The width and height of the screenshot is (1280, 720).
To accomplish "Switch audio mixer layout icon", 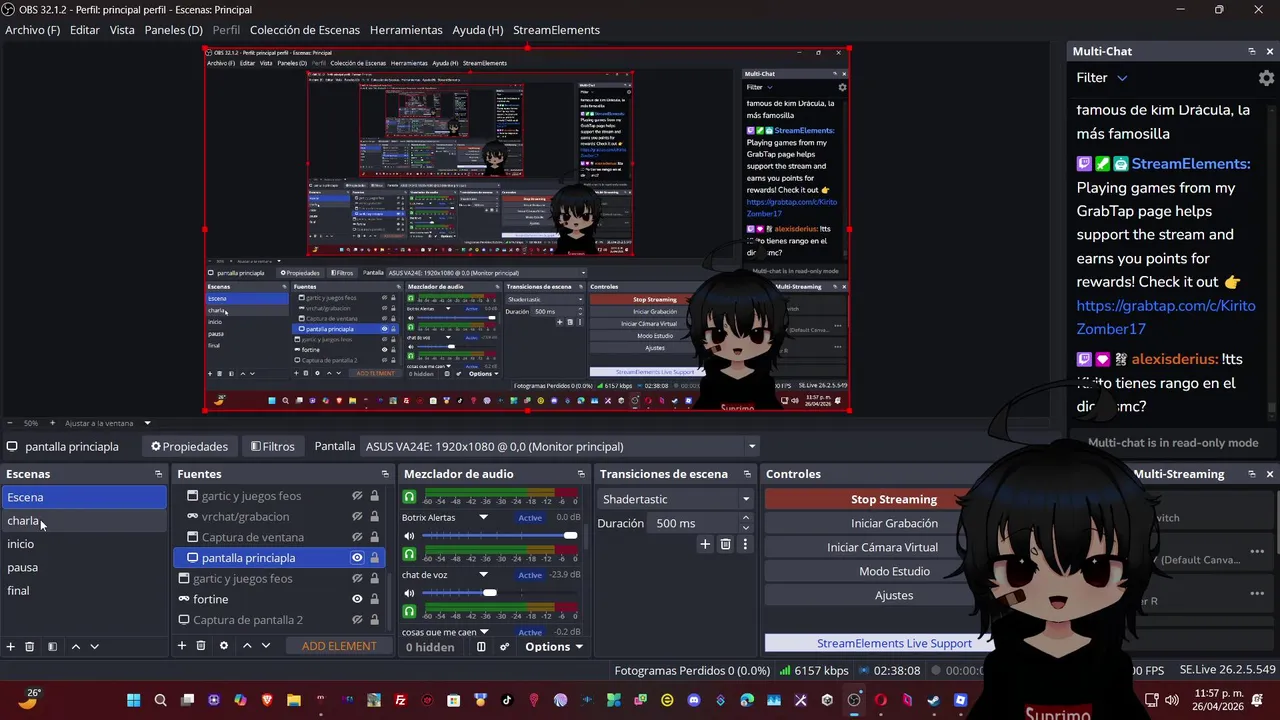I will (x=481, y=647).
